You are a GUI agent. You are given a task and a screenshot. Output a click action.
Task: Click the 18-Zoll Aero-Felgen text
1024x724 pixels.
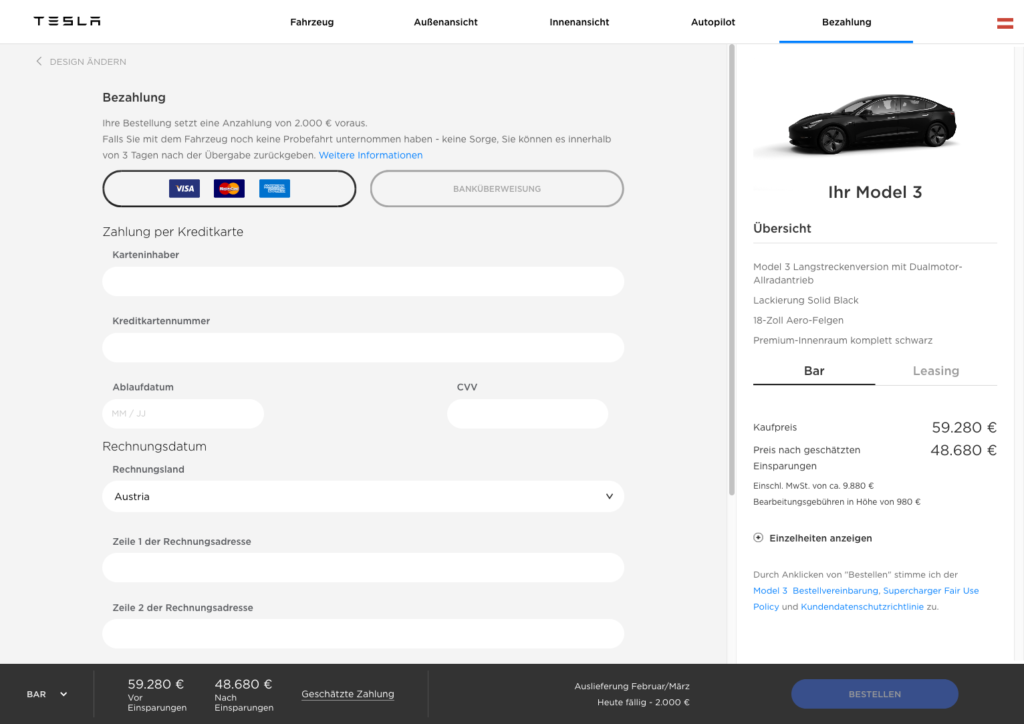point(798,321)
